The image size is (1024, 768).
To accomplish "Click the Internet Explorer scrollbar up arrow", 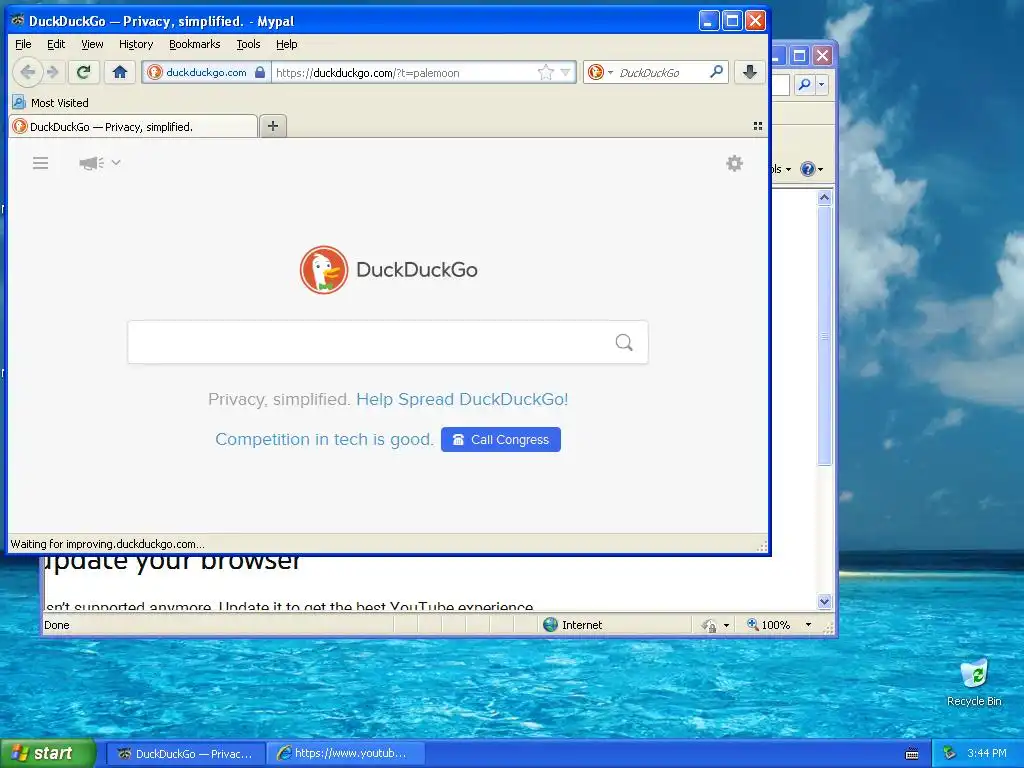I will click(824, 197).
